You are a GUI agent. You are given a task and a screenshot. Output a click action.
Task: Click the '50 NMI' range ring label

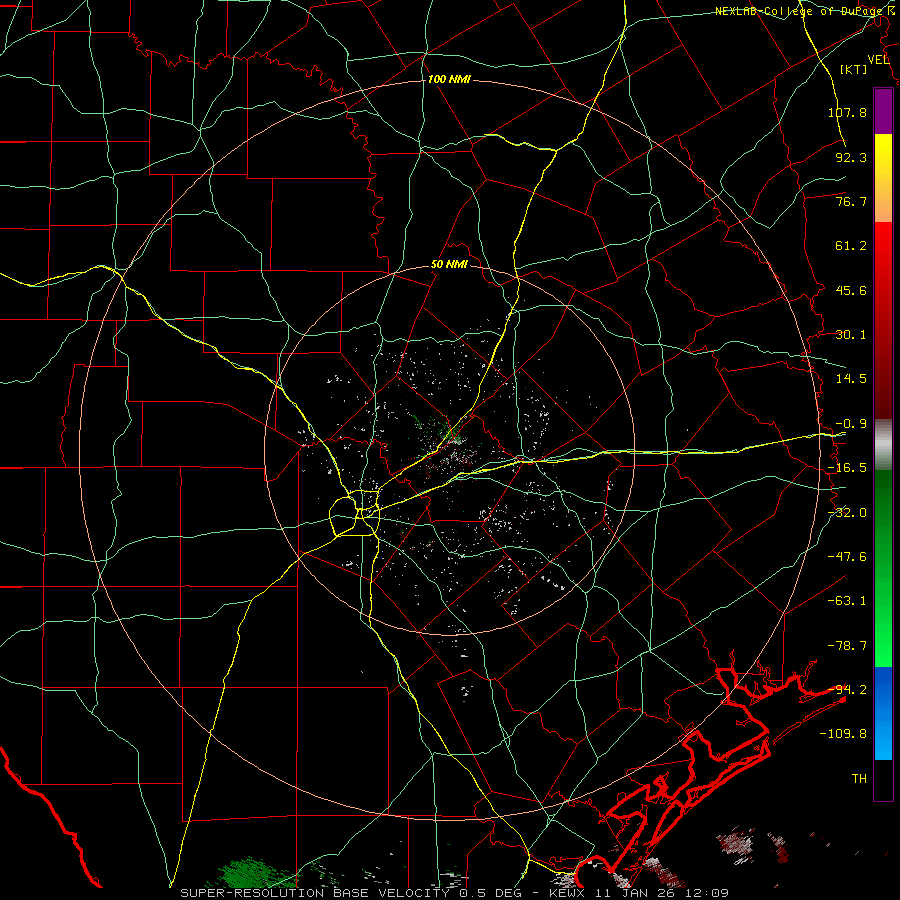pyautogui.click(x=449, y=265)
